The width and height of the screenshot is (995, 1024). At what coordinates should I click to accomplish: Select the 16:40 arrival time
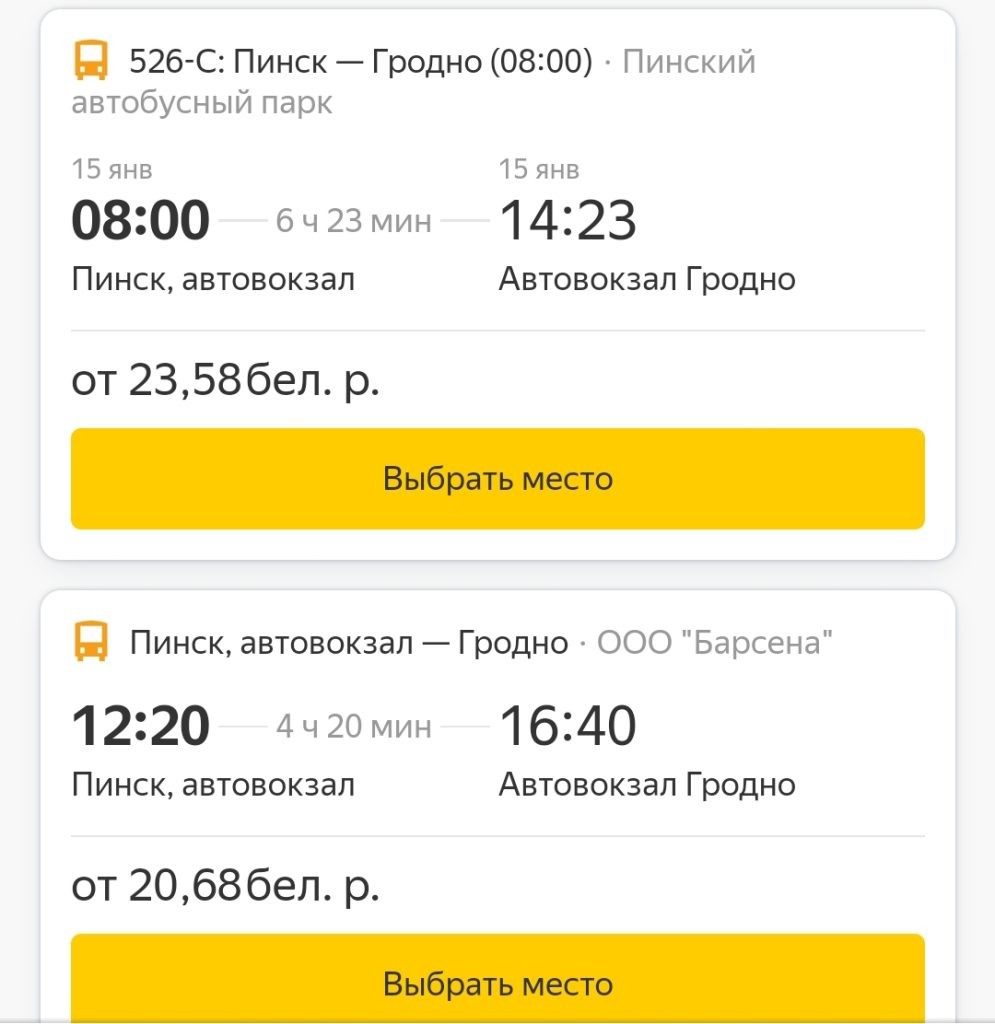tap(567, 726)
